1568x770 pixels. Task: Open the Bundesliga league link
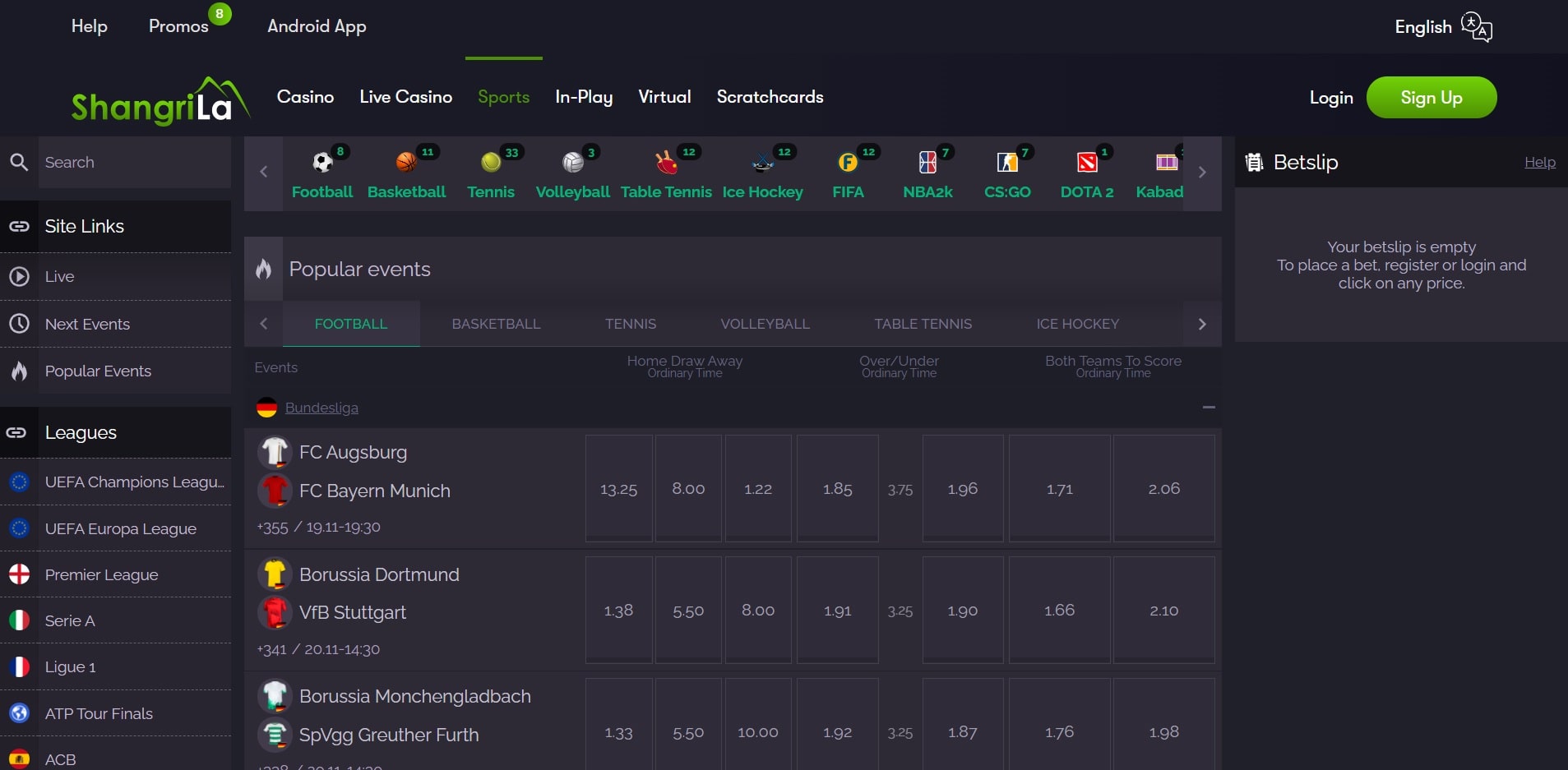[321, 408]
